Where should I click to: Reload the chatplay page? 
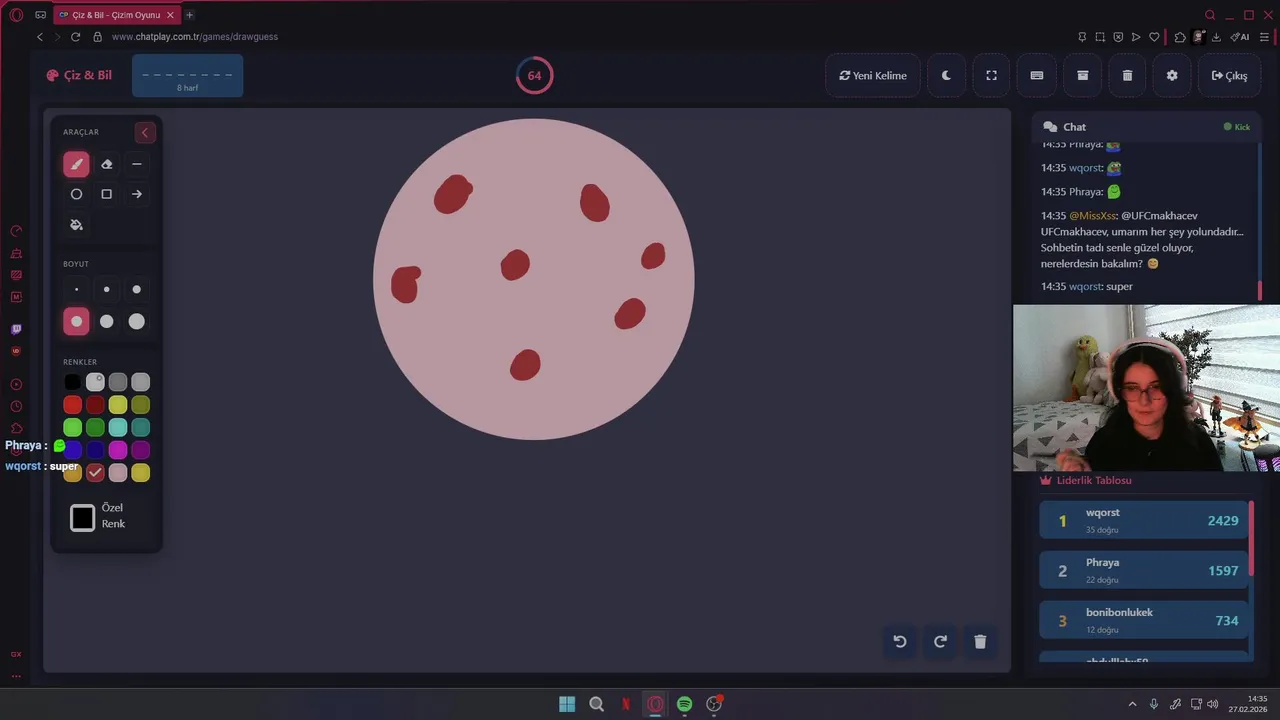(75, 37)
